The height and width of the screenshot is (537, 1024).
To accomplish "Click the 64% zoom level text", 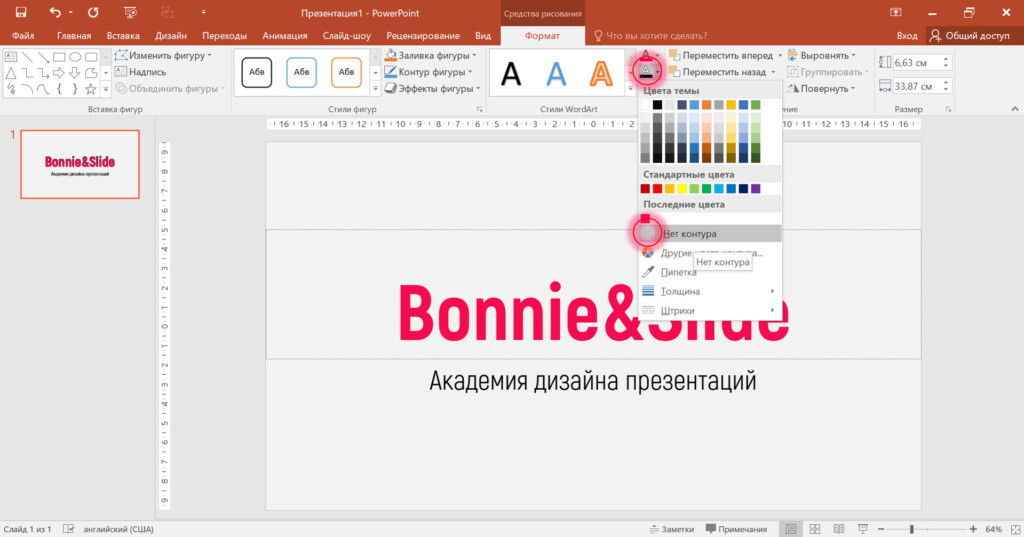I will 993,529.
